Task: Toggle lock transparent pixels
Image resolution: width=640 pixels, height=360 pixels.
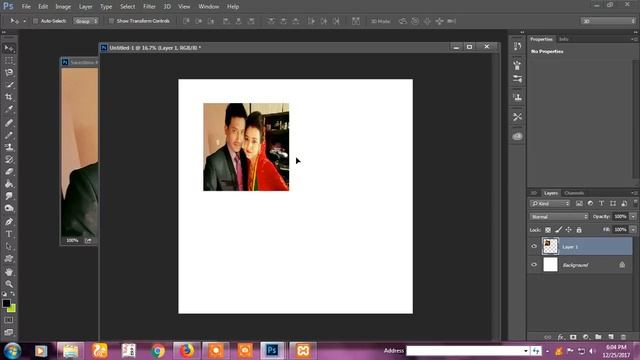Action: [x=548, y=230]
